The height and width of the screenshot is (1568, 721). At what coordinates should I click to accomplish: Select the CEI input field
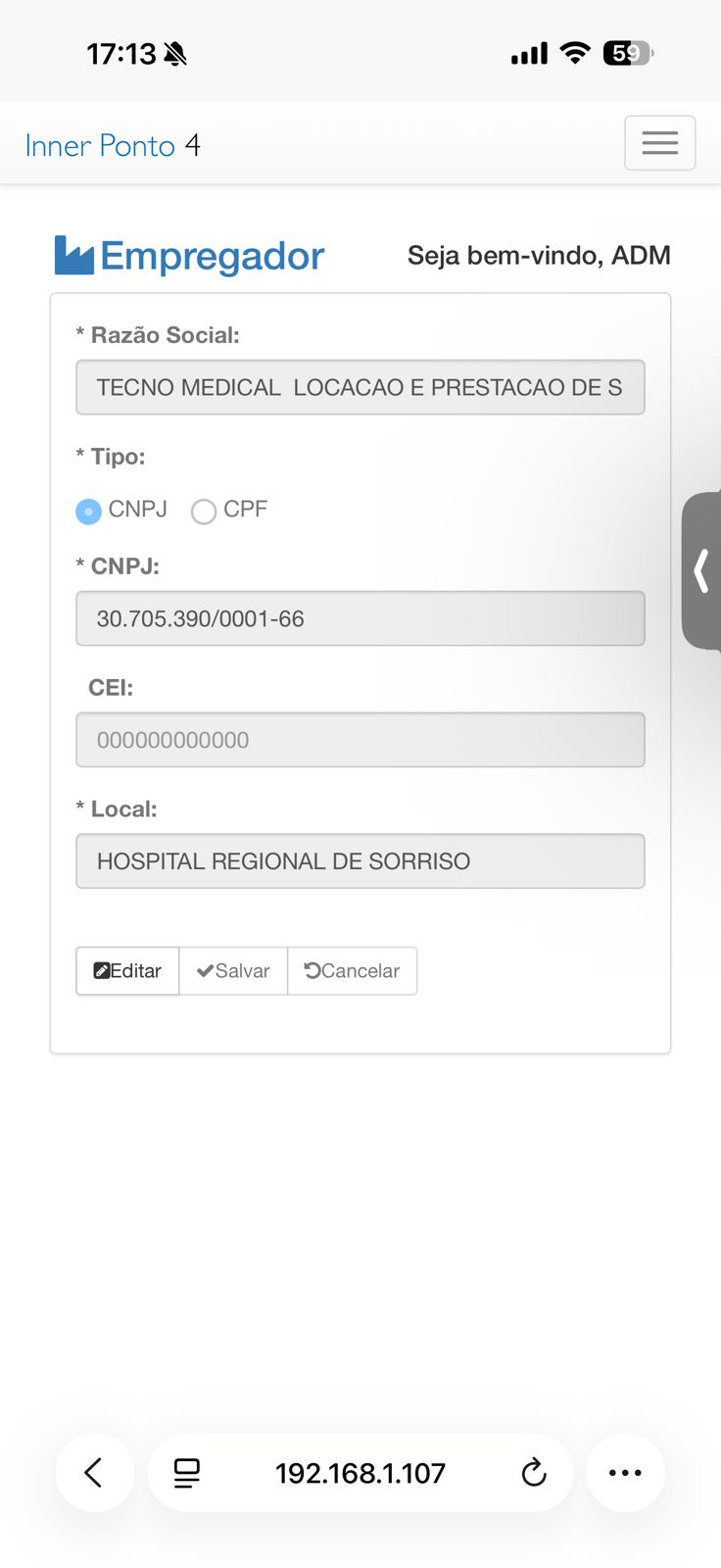click(360, 740)
